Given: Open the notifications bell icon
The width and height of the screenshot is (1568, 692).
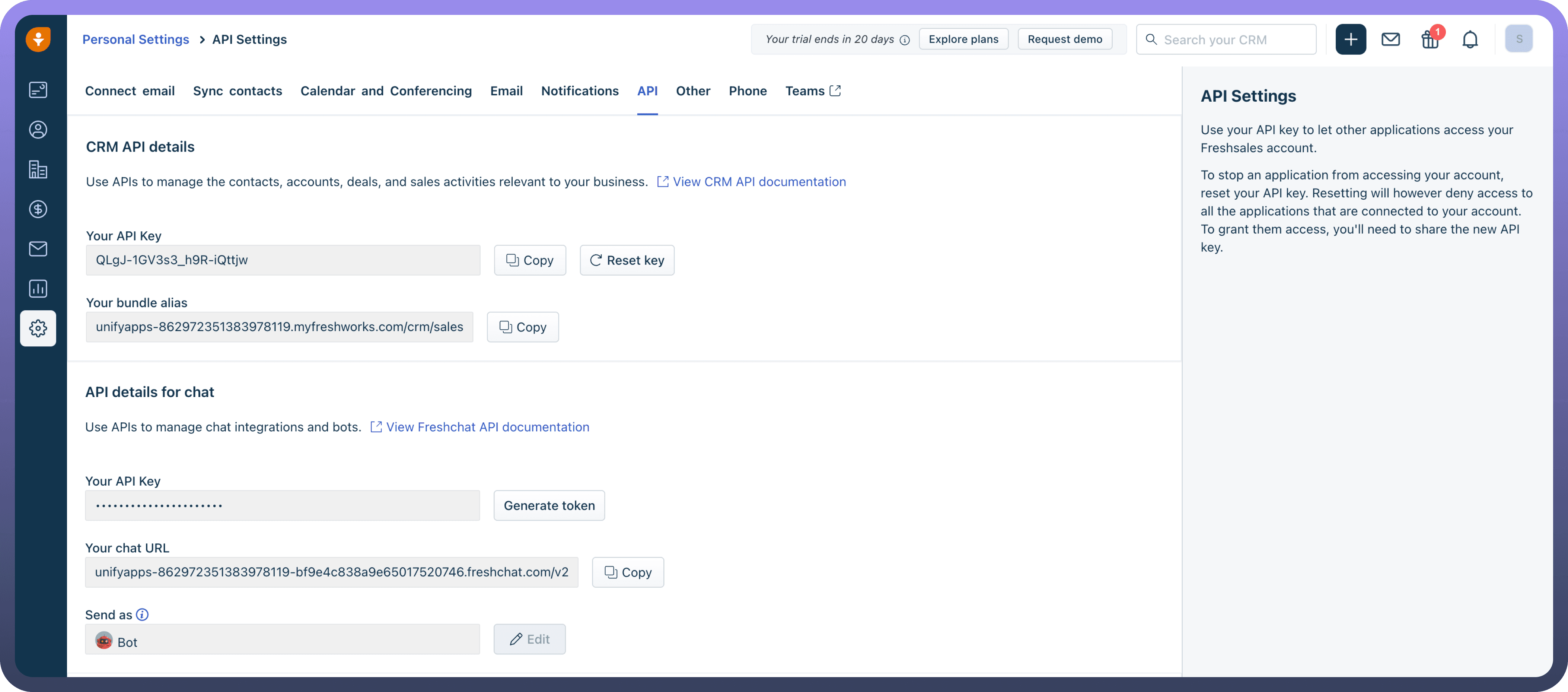Looking at the screenshot, I should click(x=1470, y=39).
